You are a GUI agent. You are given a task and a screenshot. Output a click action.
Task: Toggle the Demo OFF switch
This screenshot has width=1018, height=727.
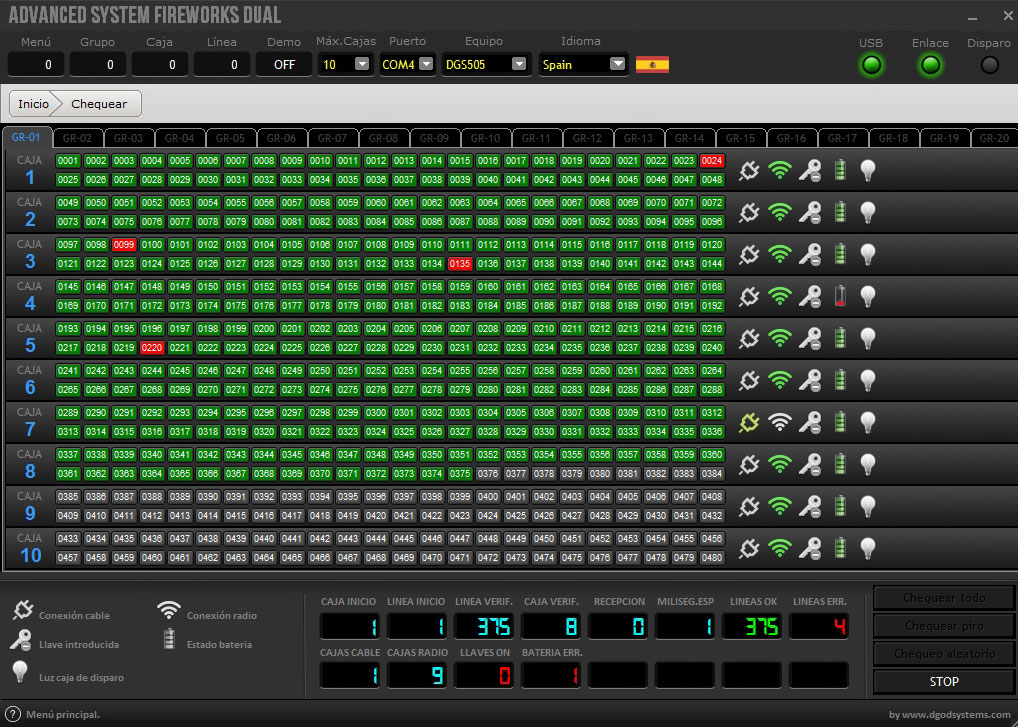point(284,64)
